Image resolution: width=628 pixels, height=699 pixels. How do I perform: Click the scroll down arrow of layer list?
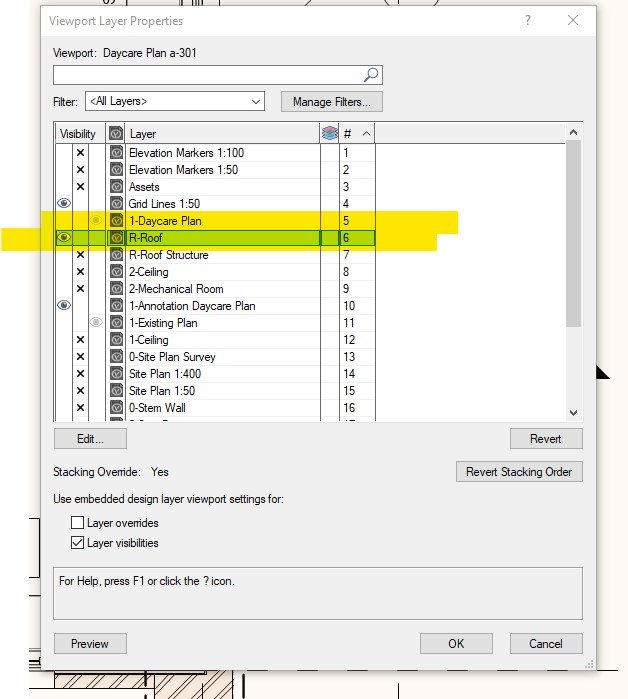573,412
